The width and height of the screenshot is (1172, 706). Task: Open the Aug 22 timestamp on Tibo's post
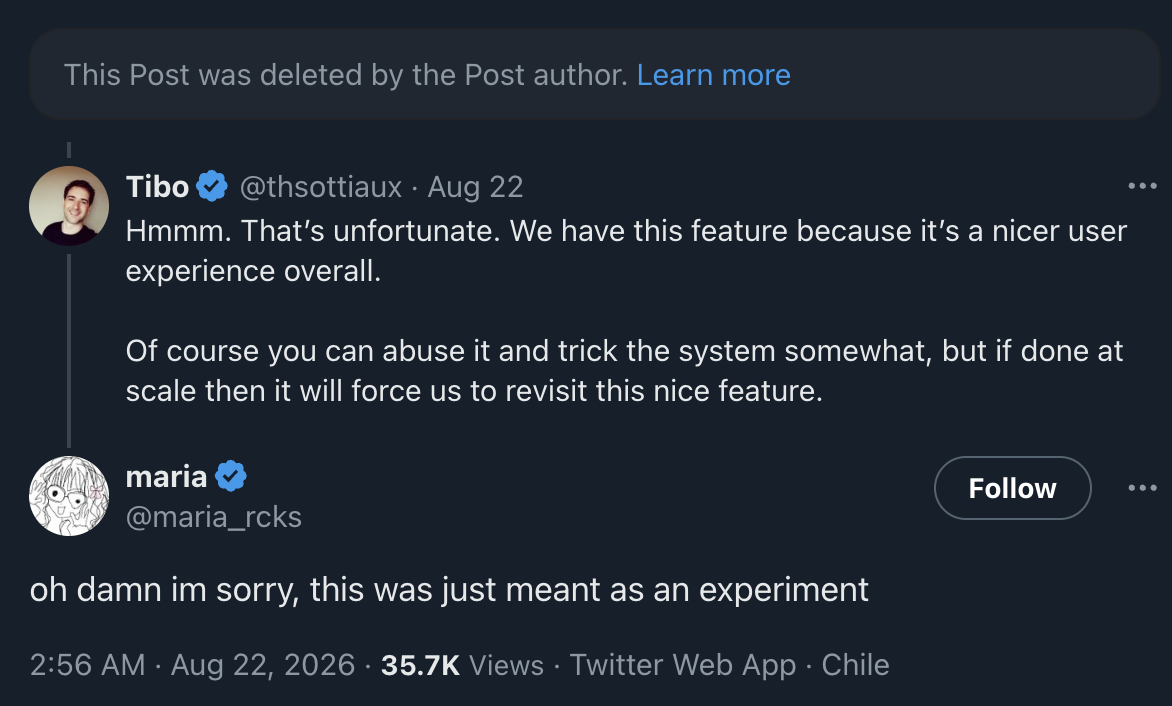tap(475, 186)
